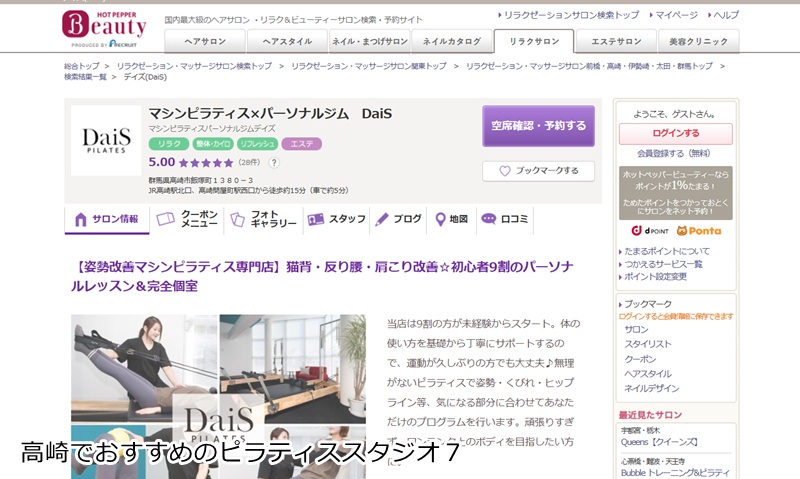Click the staff ID card icon
The image size is (800, 479).
[316, 219]
